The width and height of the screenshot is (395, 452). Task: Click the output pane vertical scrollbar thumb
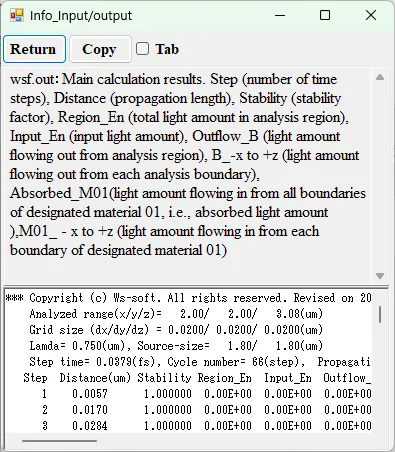click(x=380, y=315)
